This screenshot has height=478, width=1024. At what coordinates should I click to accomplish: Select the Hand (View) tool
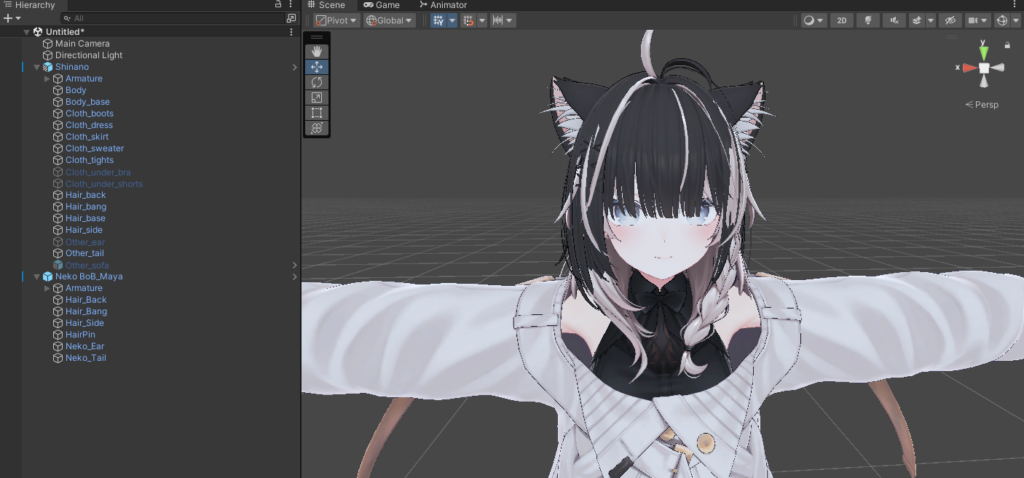point(317,51)
